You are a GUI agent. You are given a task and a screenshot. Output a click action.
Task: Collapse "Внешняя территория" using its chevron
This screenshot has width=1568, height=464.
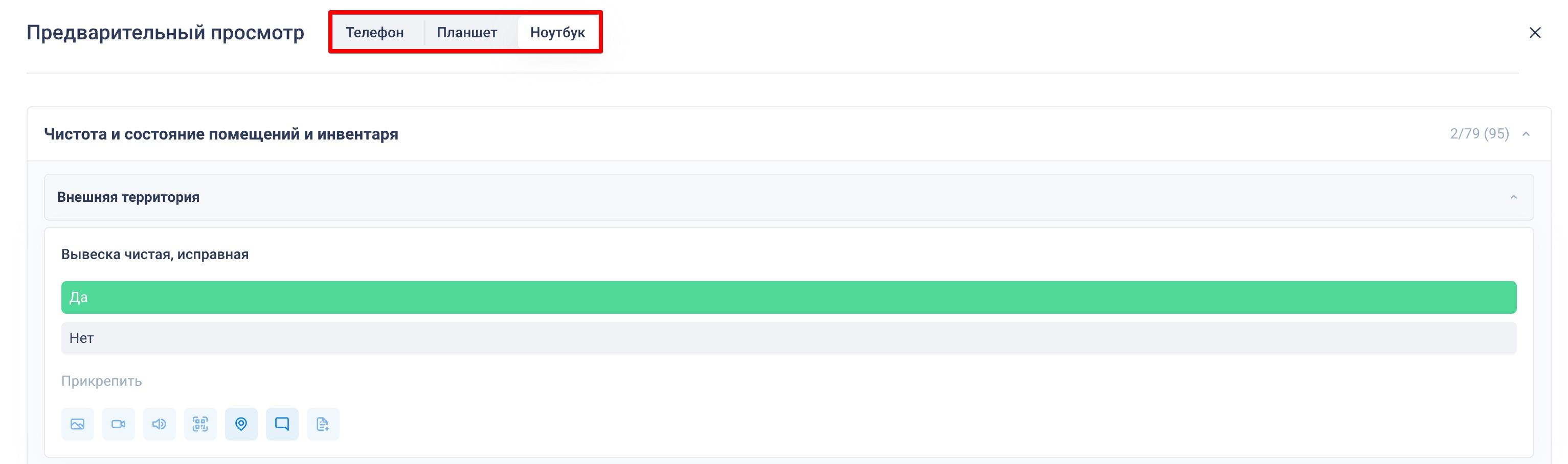pyautogui.click(x=1513, y=198)
